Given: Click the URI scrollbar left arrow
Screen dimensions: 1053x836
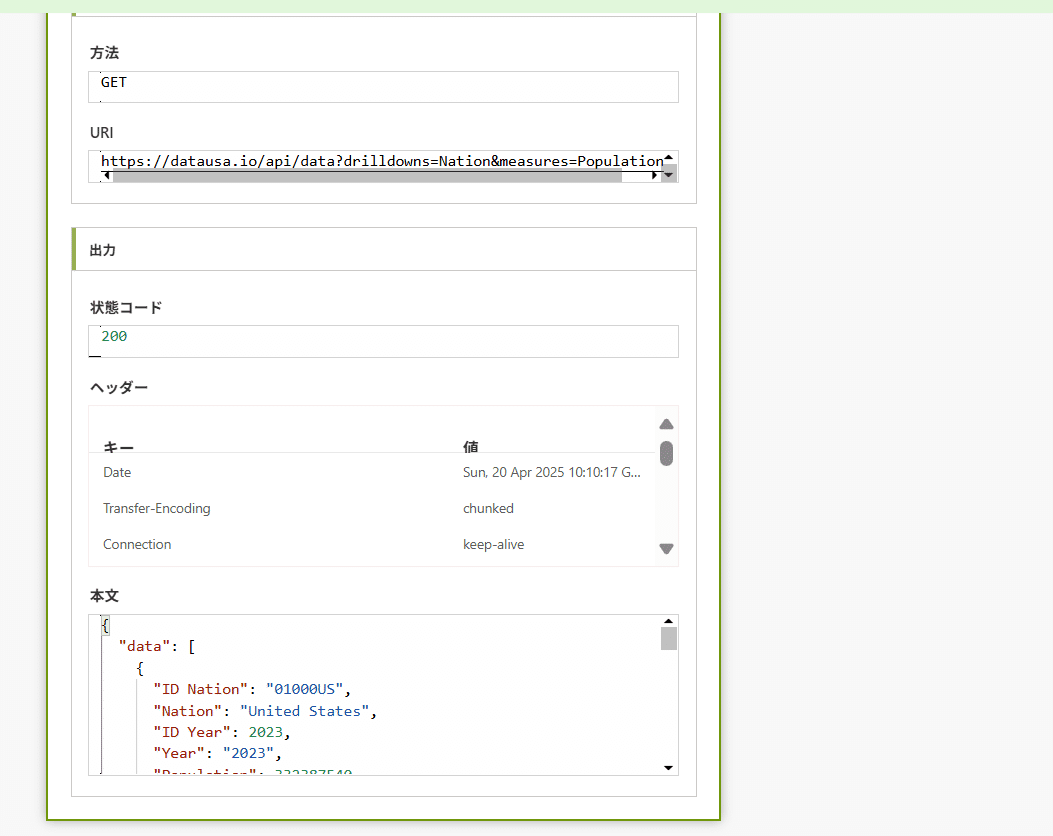Looking at the screenshot, I should 107,175.
